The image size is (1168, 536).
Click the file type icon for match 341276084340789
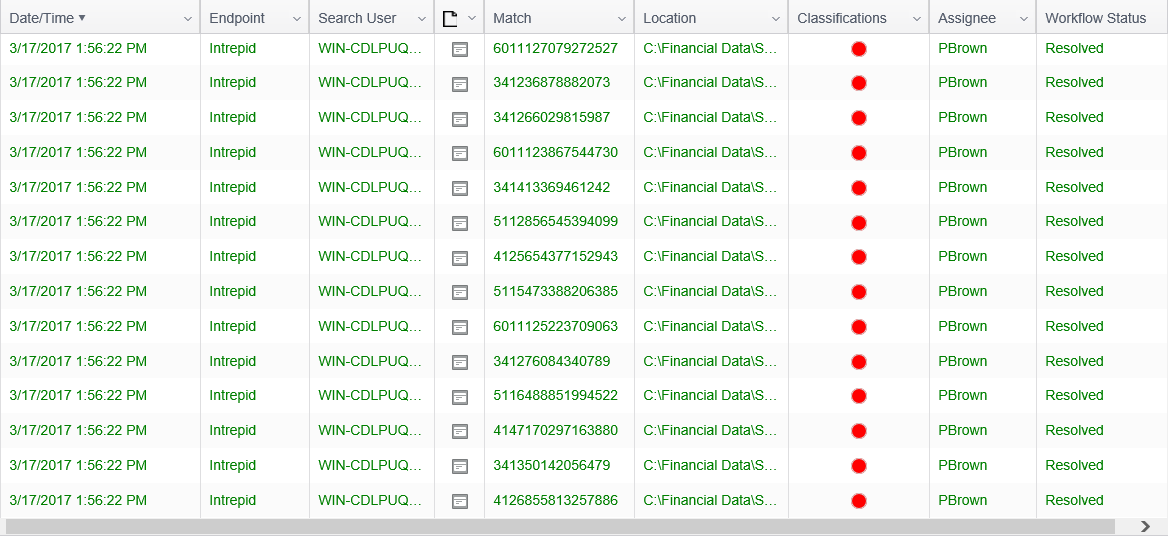click(x=460, y=362)
